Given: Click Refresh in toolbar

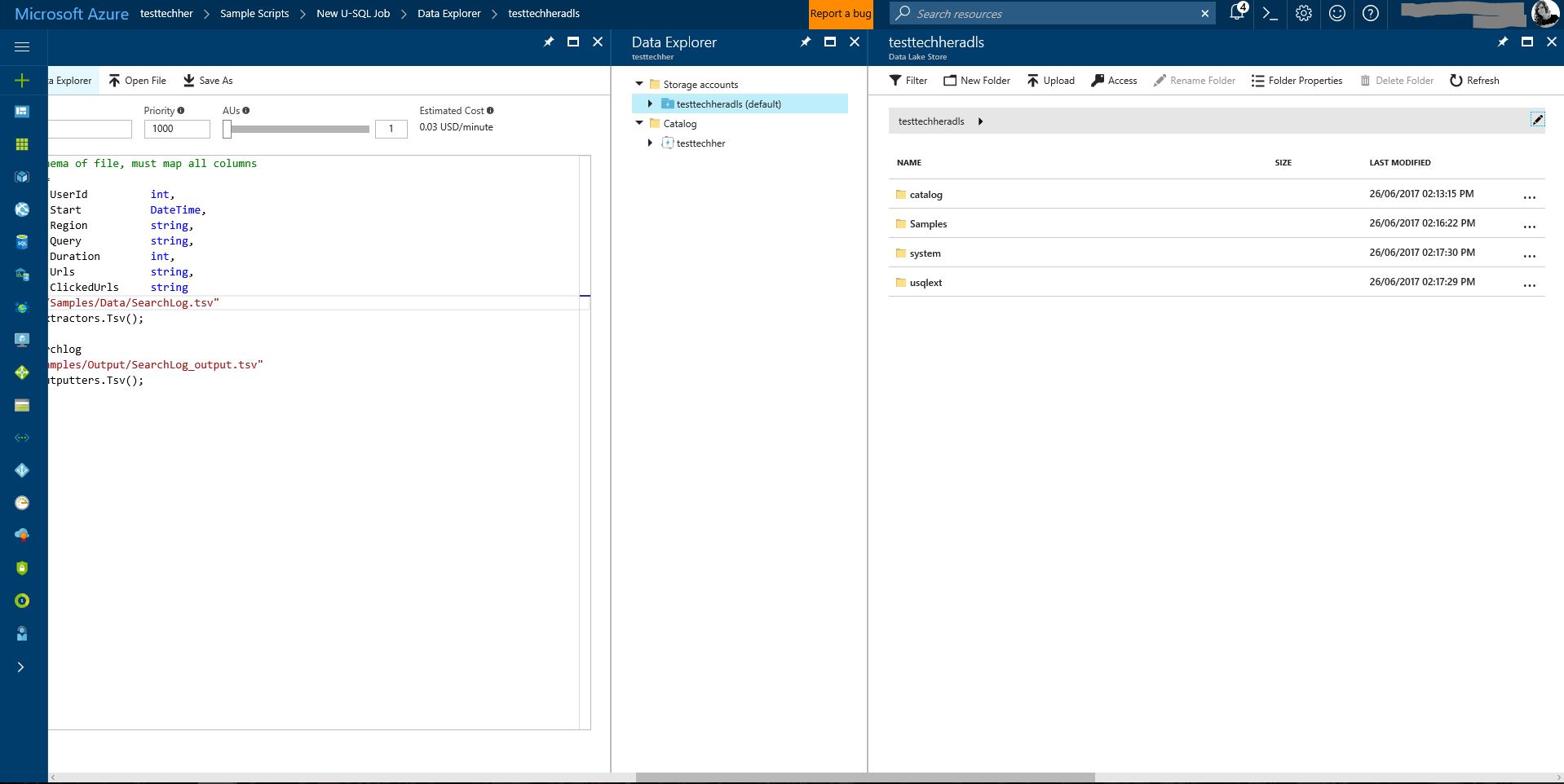Looking at the screenshot, I should (1474, 80).
